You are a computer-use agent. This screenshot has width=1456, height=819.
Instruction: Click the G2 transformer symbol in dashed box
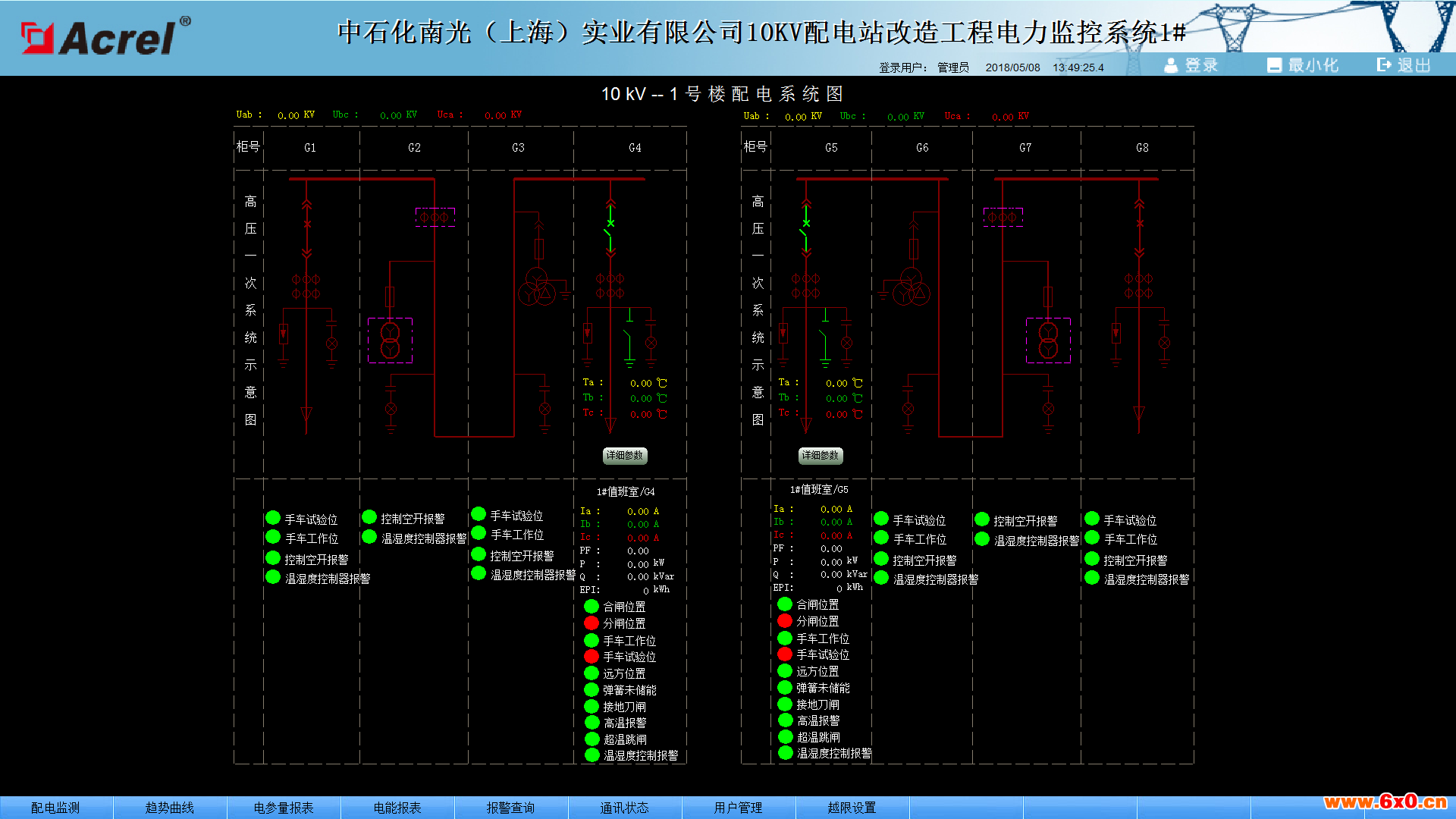click(390, 340)
